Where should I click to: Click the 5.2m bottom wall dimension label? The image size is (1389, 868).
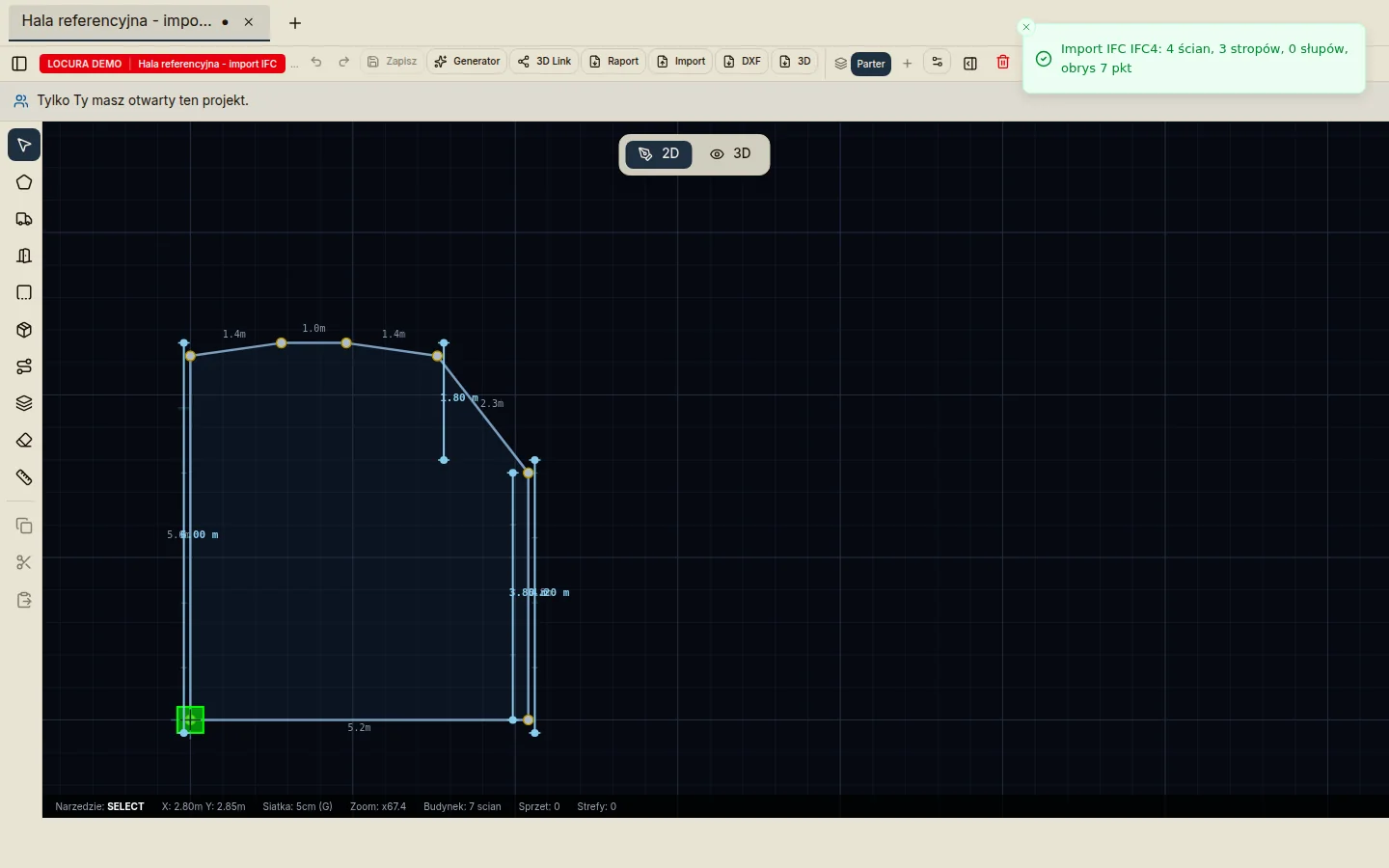click(359, 728)
